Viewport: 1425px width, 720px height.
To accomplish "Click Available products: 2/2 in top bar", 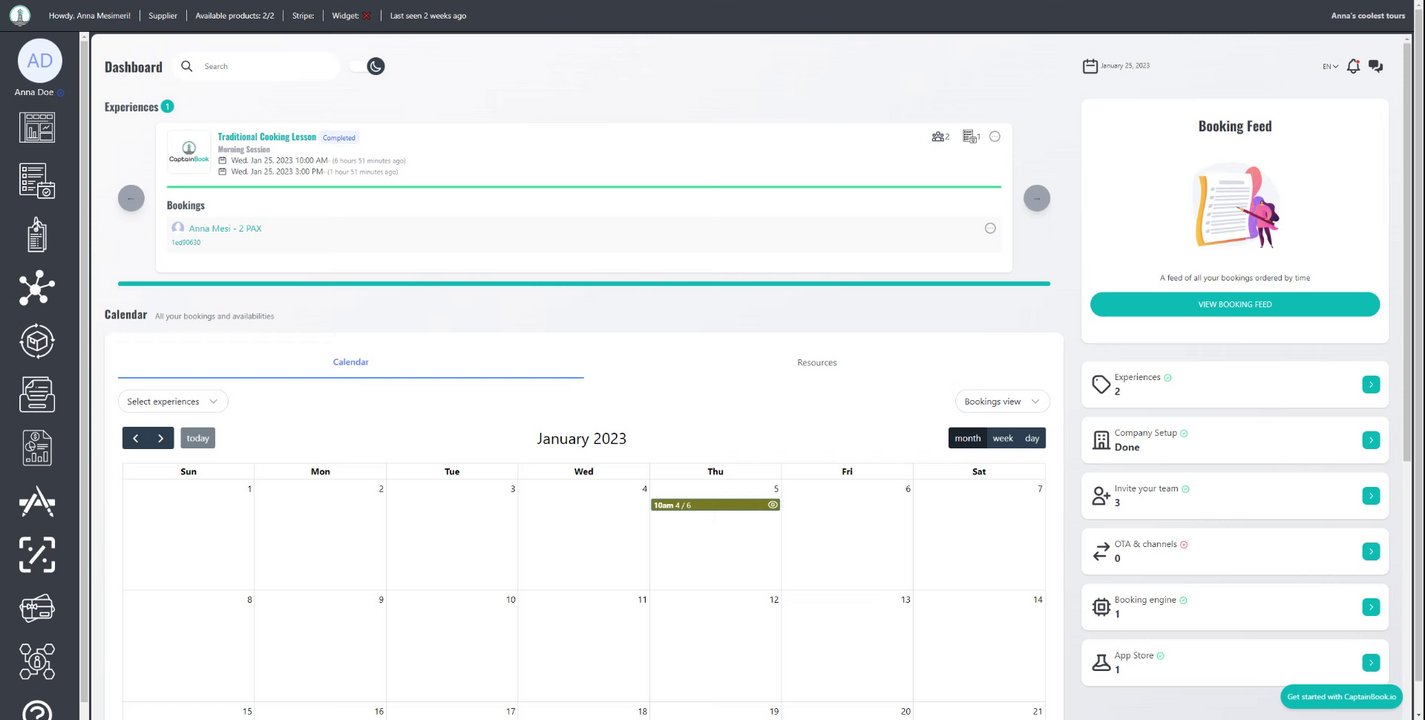I will coord(235,16).
